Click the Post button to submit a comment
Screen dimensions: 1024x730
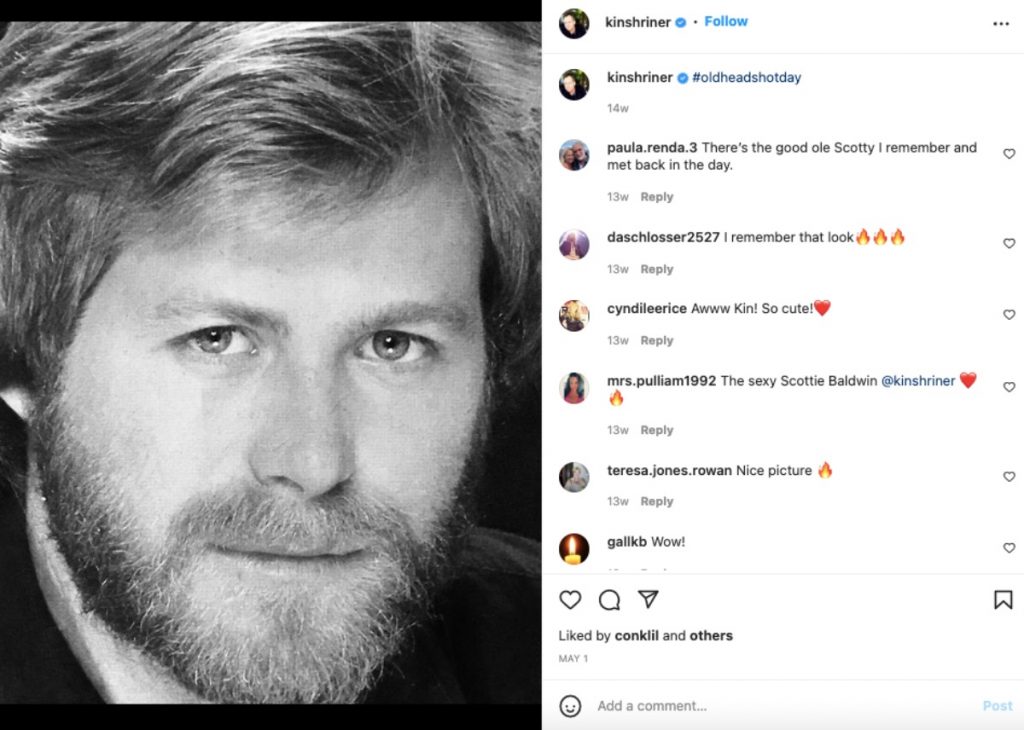997,705
